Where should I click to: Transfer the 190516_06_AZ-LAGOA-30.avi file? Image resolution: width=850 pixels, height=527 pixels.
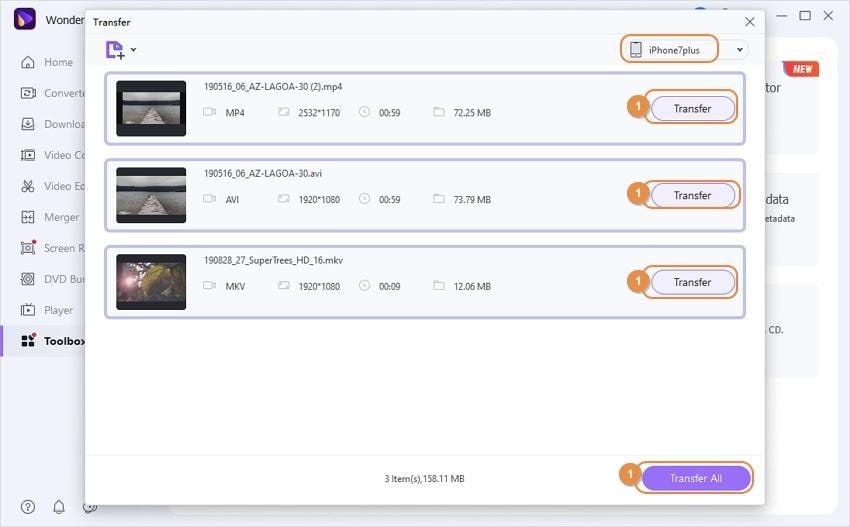pyautogui.click(x=692, y=195)
